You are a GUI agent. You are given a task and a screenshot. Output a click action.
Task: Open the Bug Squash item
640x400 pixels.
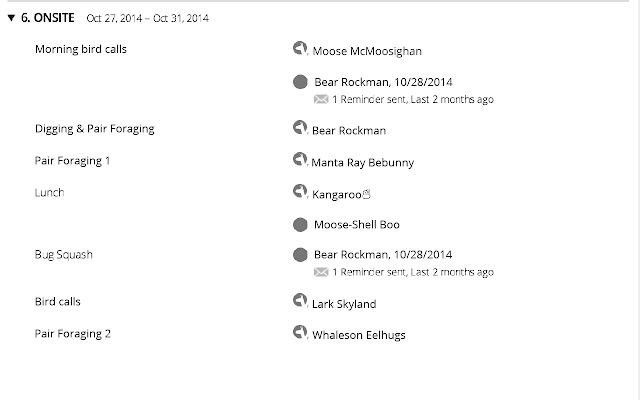pos(64,255)
